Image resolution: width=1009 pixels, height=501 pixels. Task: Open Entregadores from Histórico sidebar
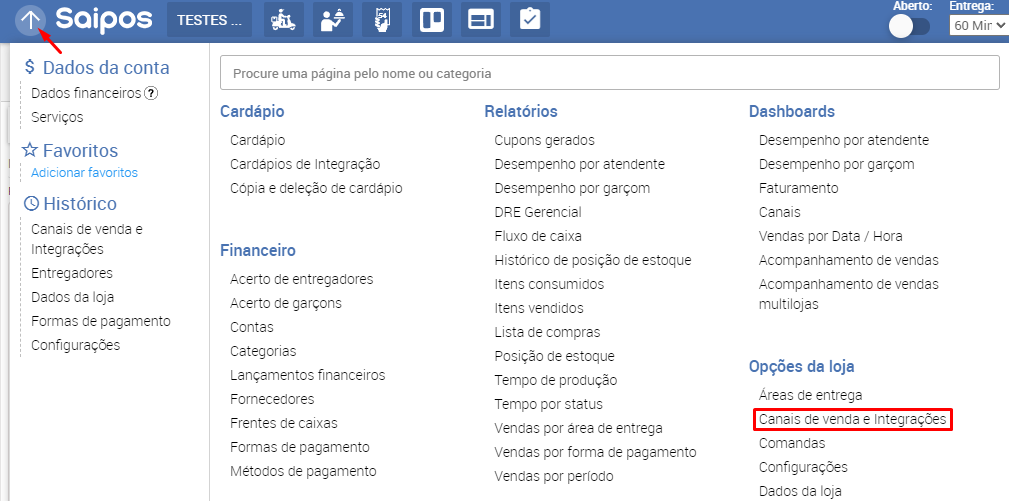click(x=72, y=273)
